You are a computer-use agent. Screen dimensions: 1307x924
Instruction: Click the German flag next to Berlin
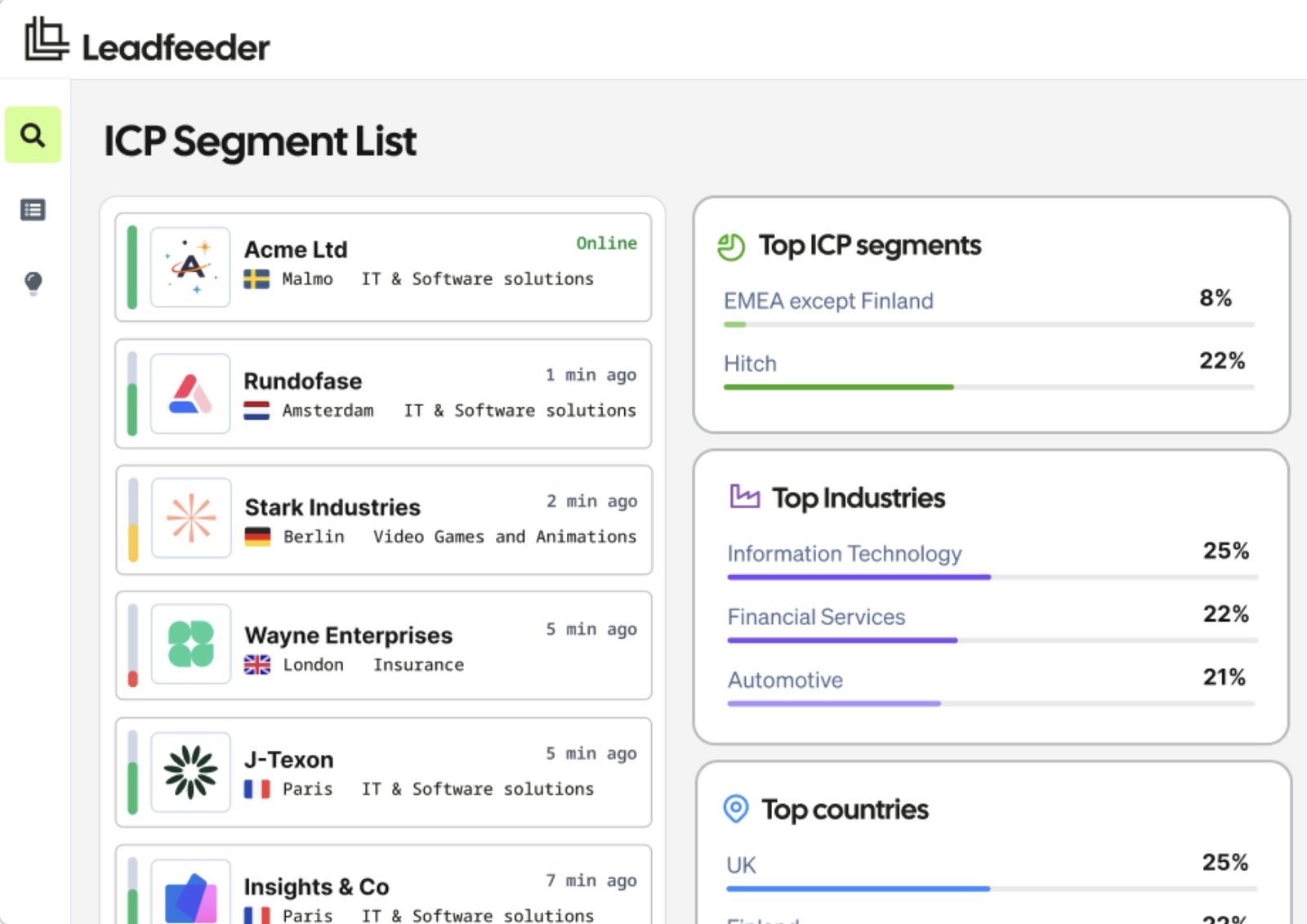click(x=257, y=537)
